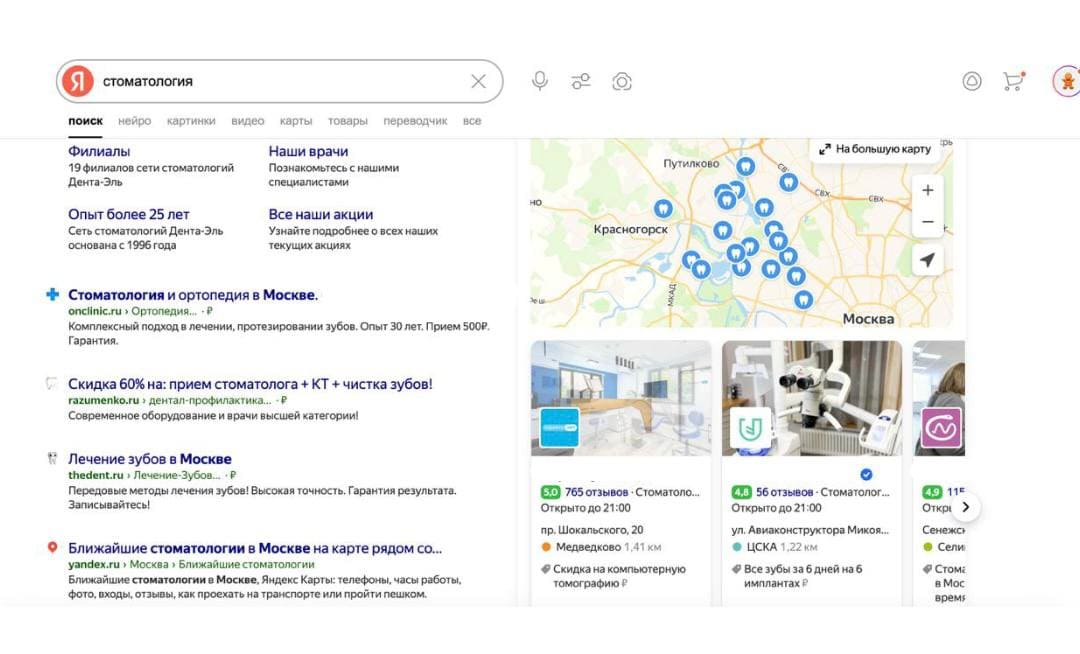
Task: Open the Все наши акции link
Action: tap(320, 214)
